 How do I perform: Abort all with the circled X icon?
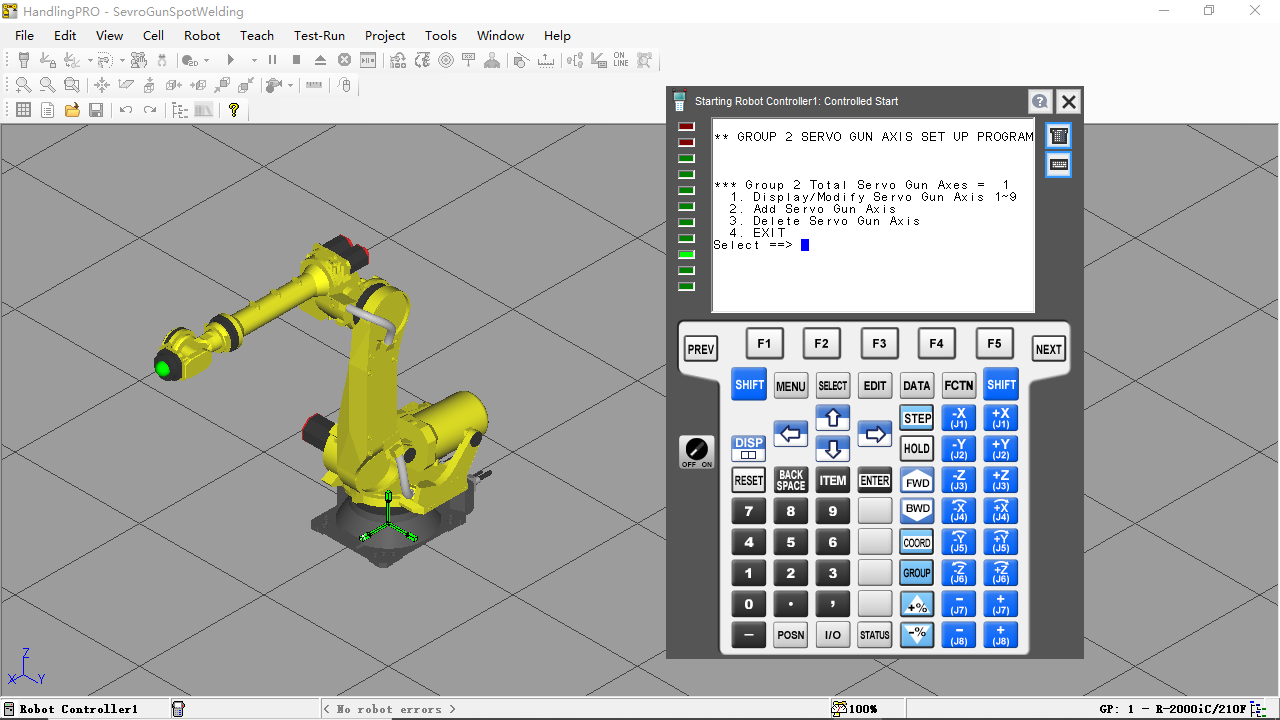coord(345,60)
